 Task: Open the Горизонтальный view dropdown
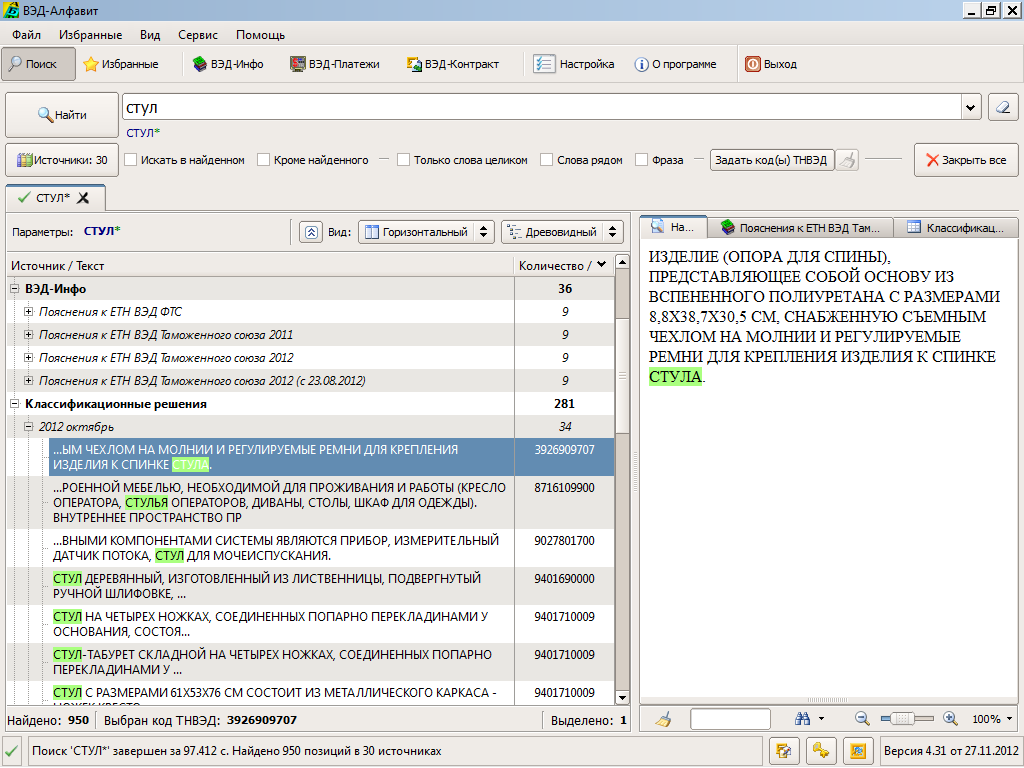tap(426, 232)
